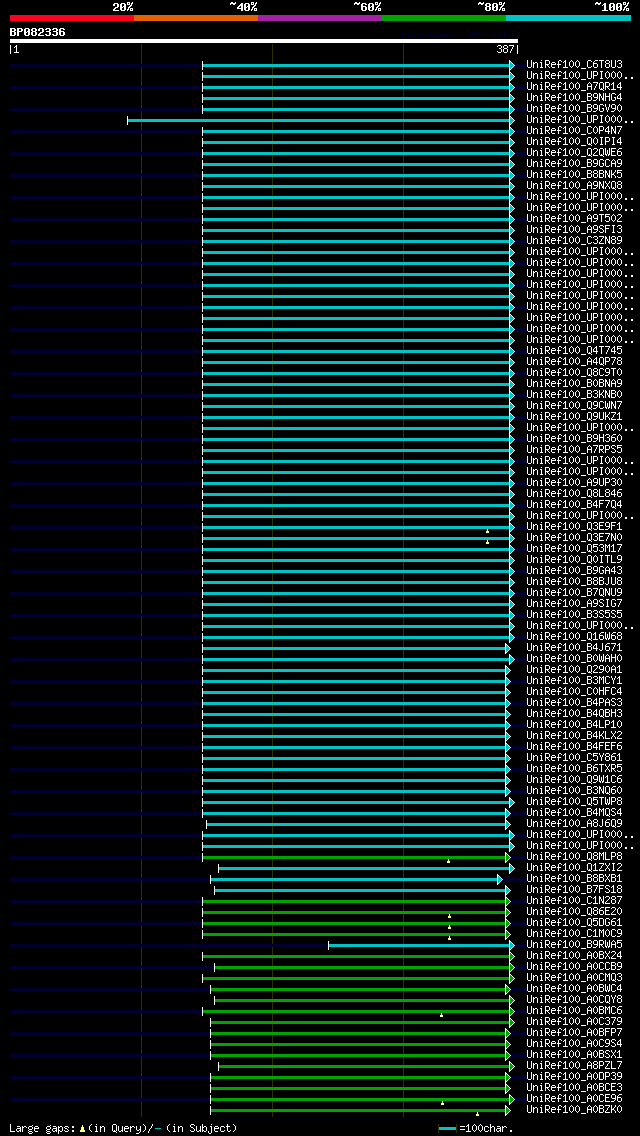Click the arrowhead ending the B4J671 alignment
This screenshot has width=640, height=1136.
tap(508, 648)
